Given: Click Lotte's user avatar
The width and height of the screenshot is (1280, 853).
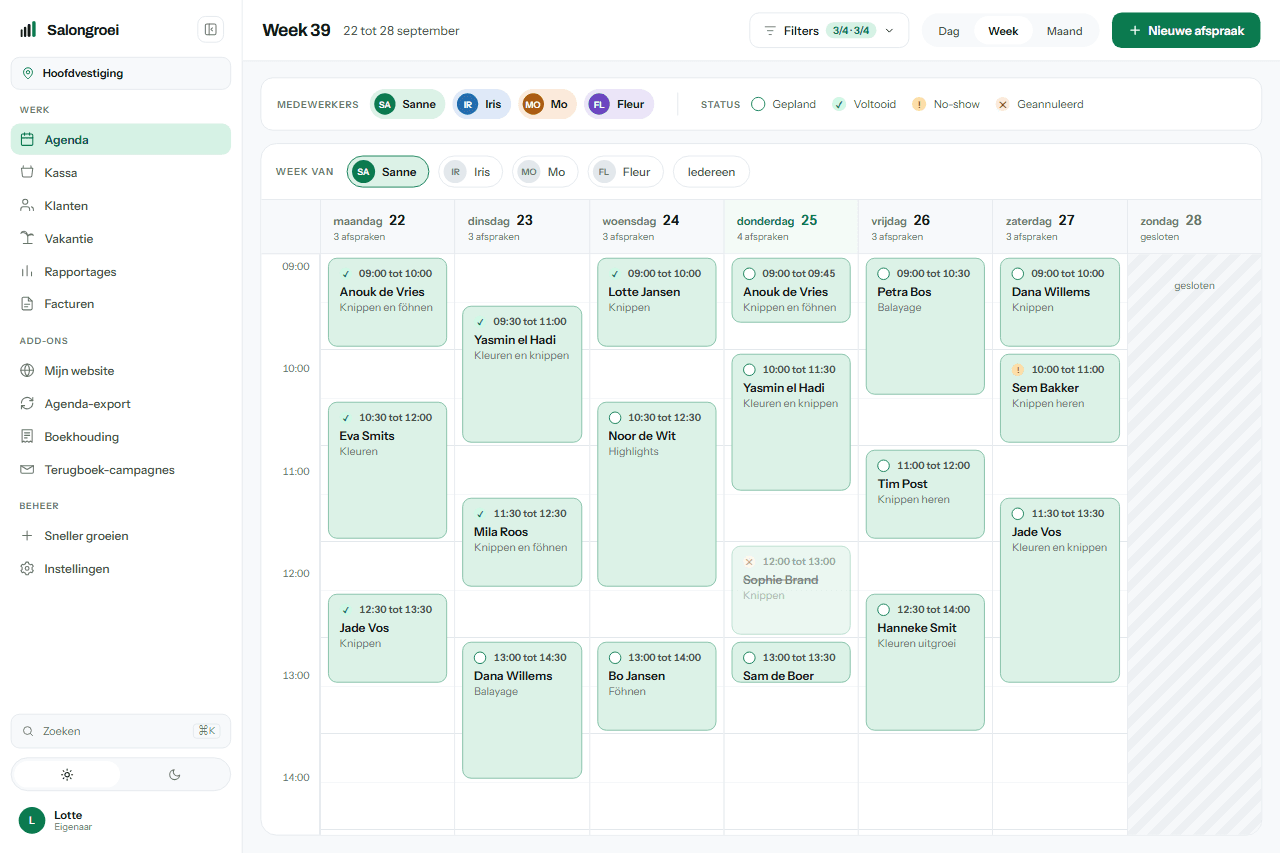Looking at the screenshot, I should point(32,820).
